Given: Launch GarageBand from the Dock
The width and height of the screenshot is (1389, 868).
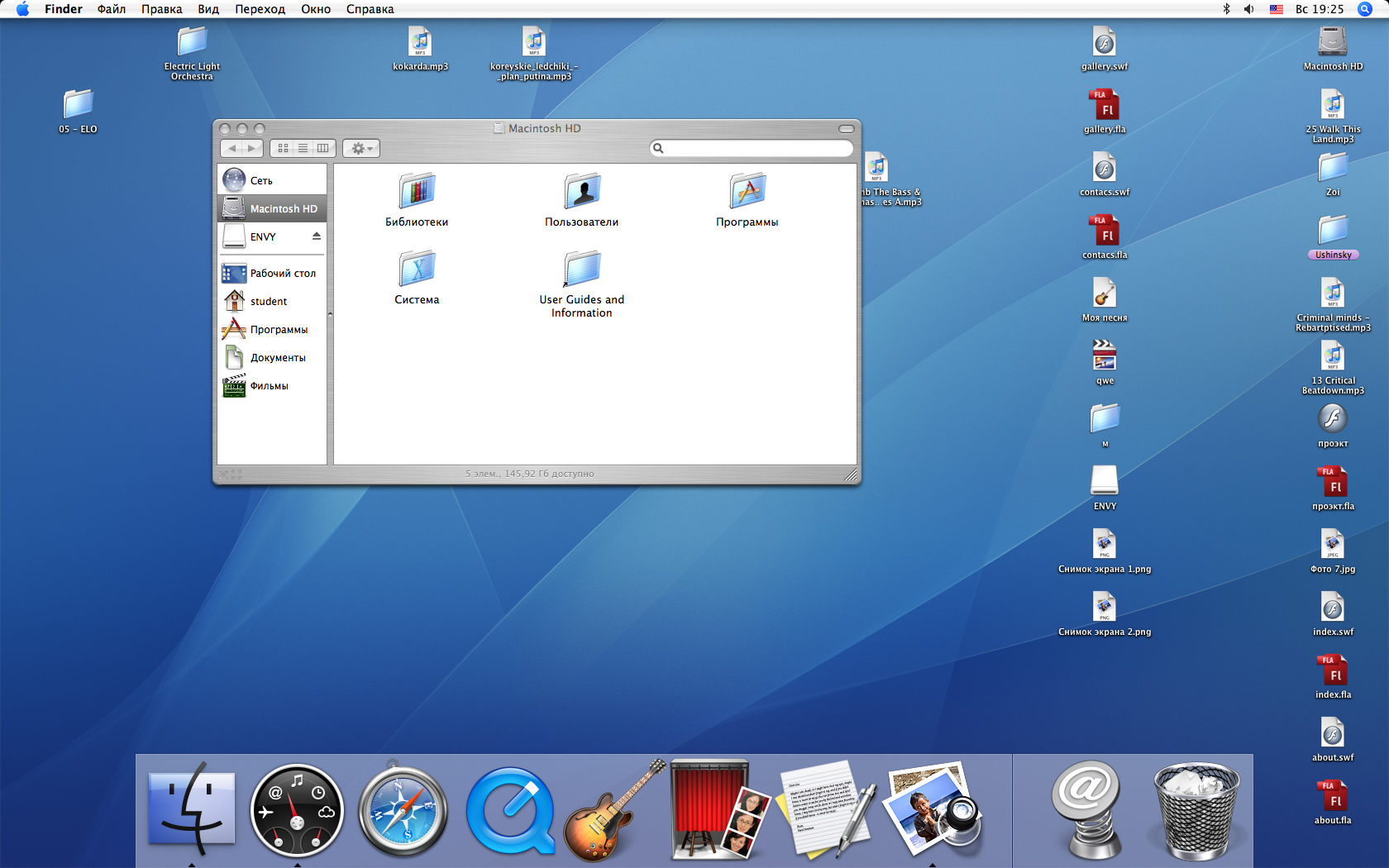Looking at the screenshot, I should (613, 810).
